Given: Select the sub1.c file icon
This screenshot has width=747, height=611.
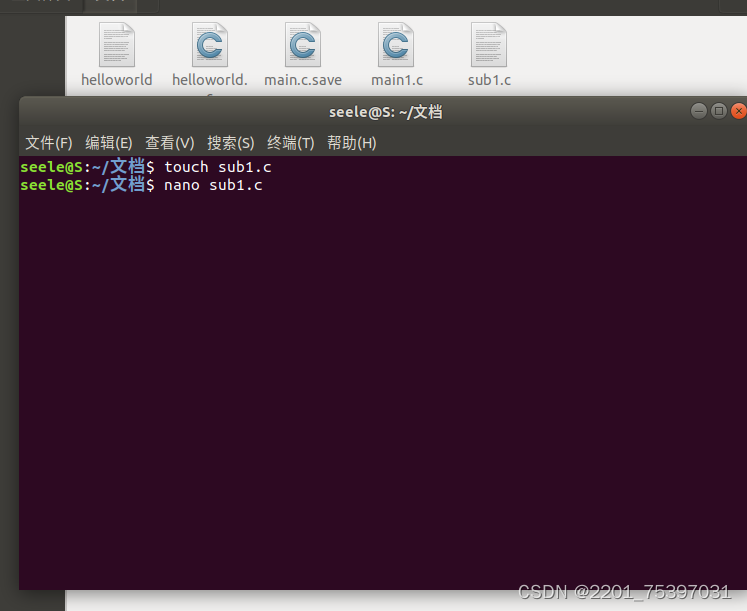Looking at the screenshot, I should (x=489, y=45).
